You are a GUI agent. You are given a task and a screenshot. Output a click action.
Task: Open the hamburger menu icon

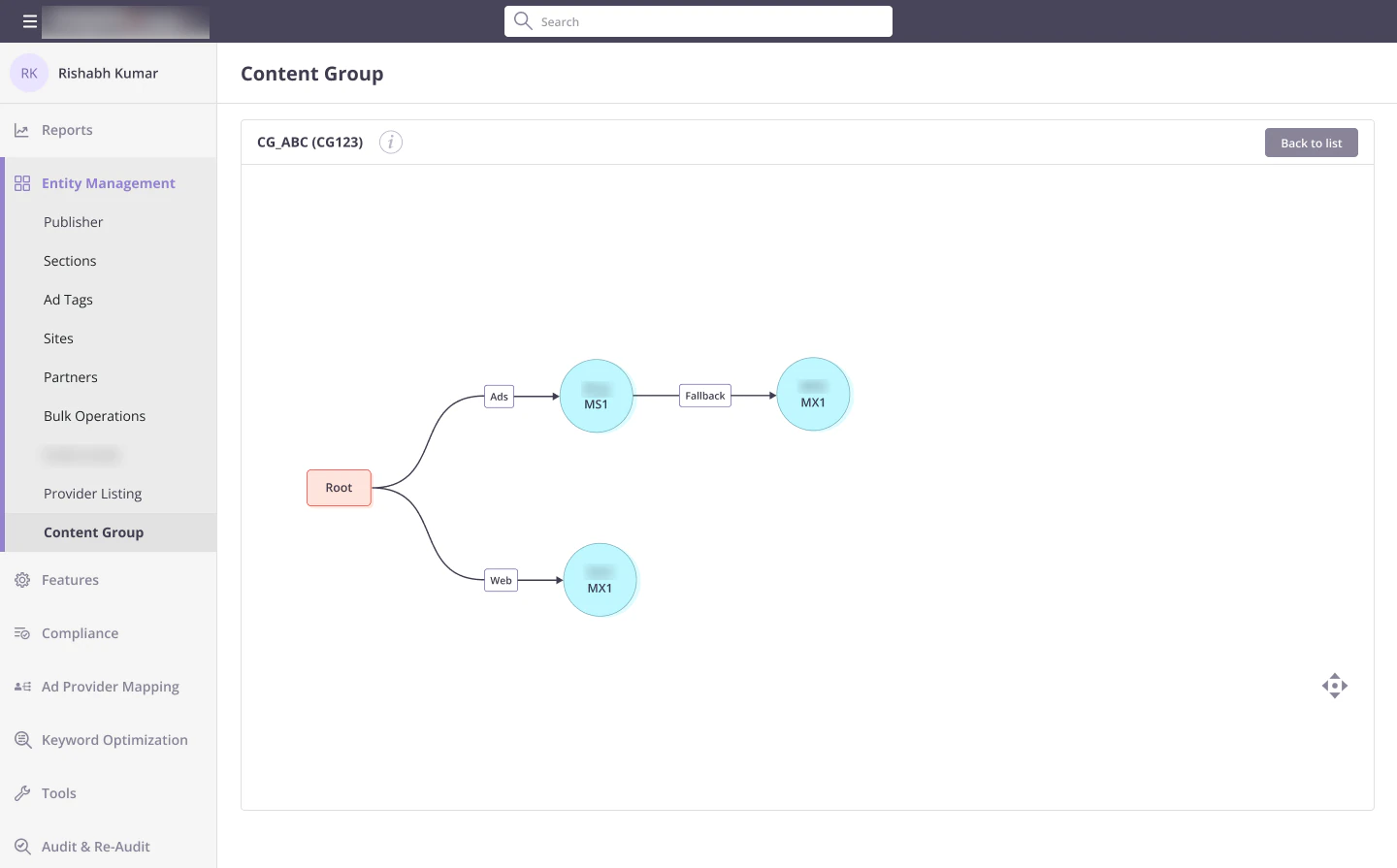point(30,21)
